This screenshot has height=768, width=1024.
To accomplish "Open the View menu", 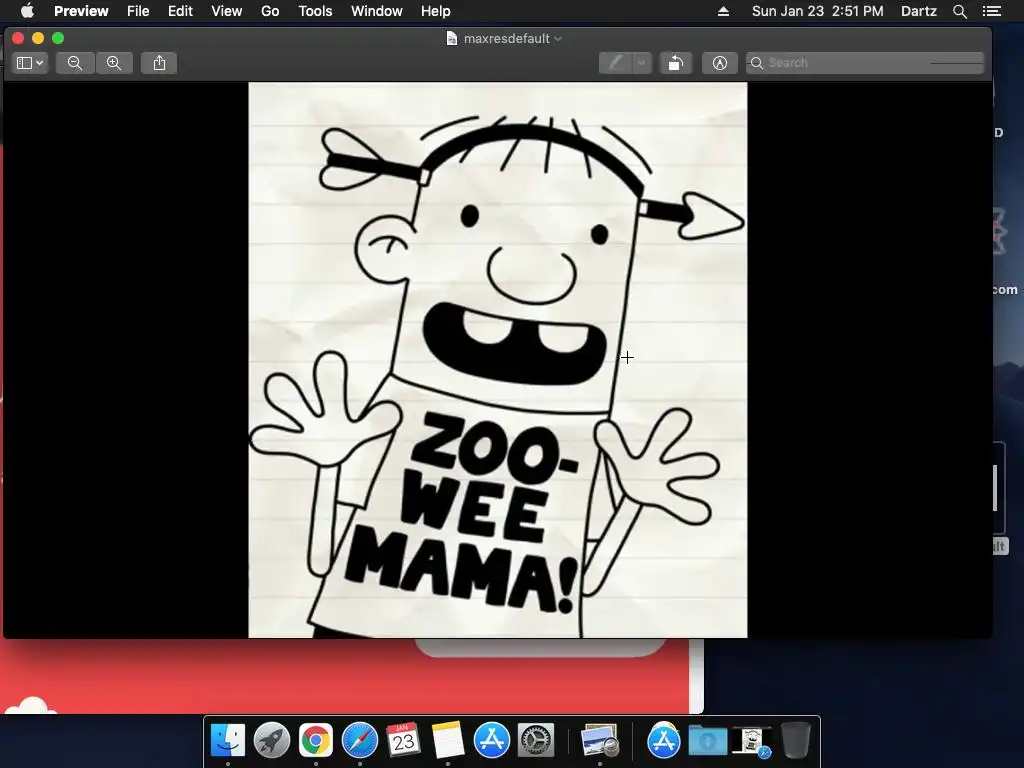I will tap(227, 11).
